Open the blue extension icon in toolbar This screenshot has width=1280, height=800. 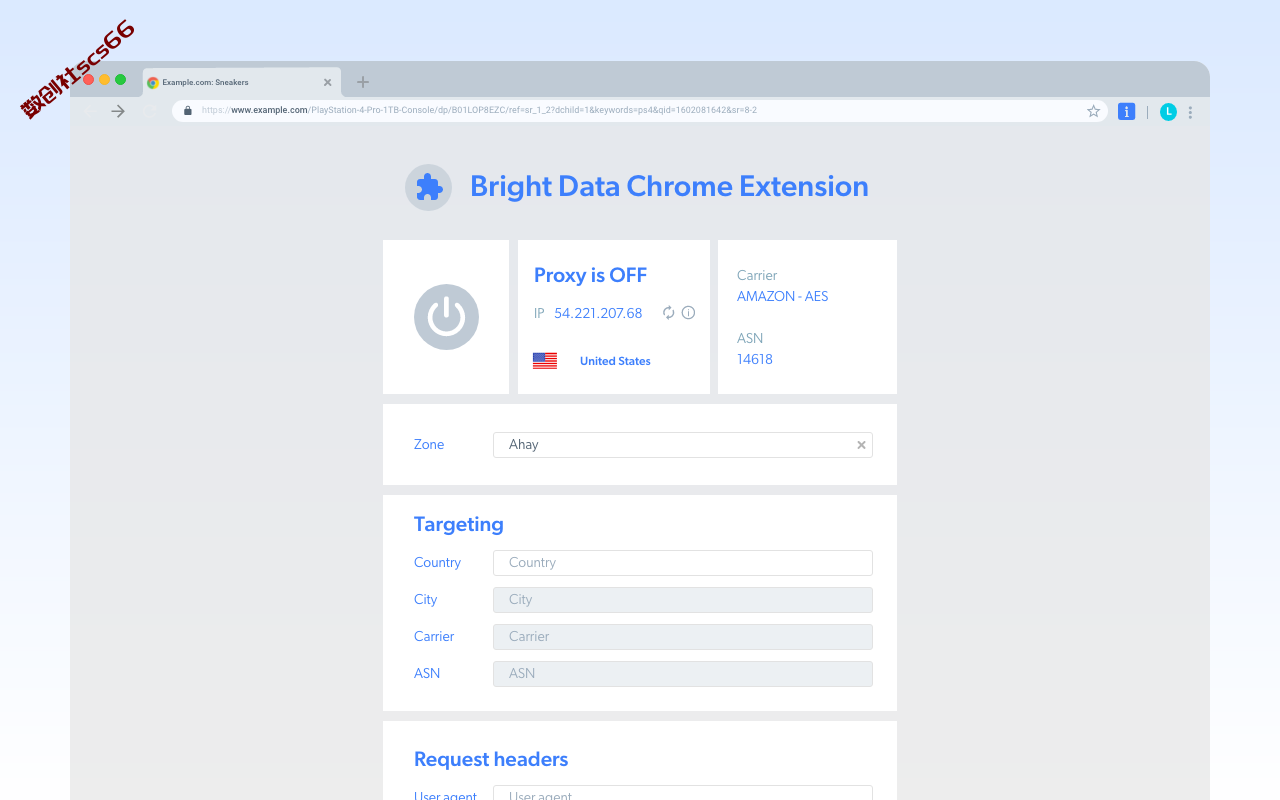click(x=1126, y=112)
